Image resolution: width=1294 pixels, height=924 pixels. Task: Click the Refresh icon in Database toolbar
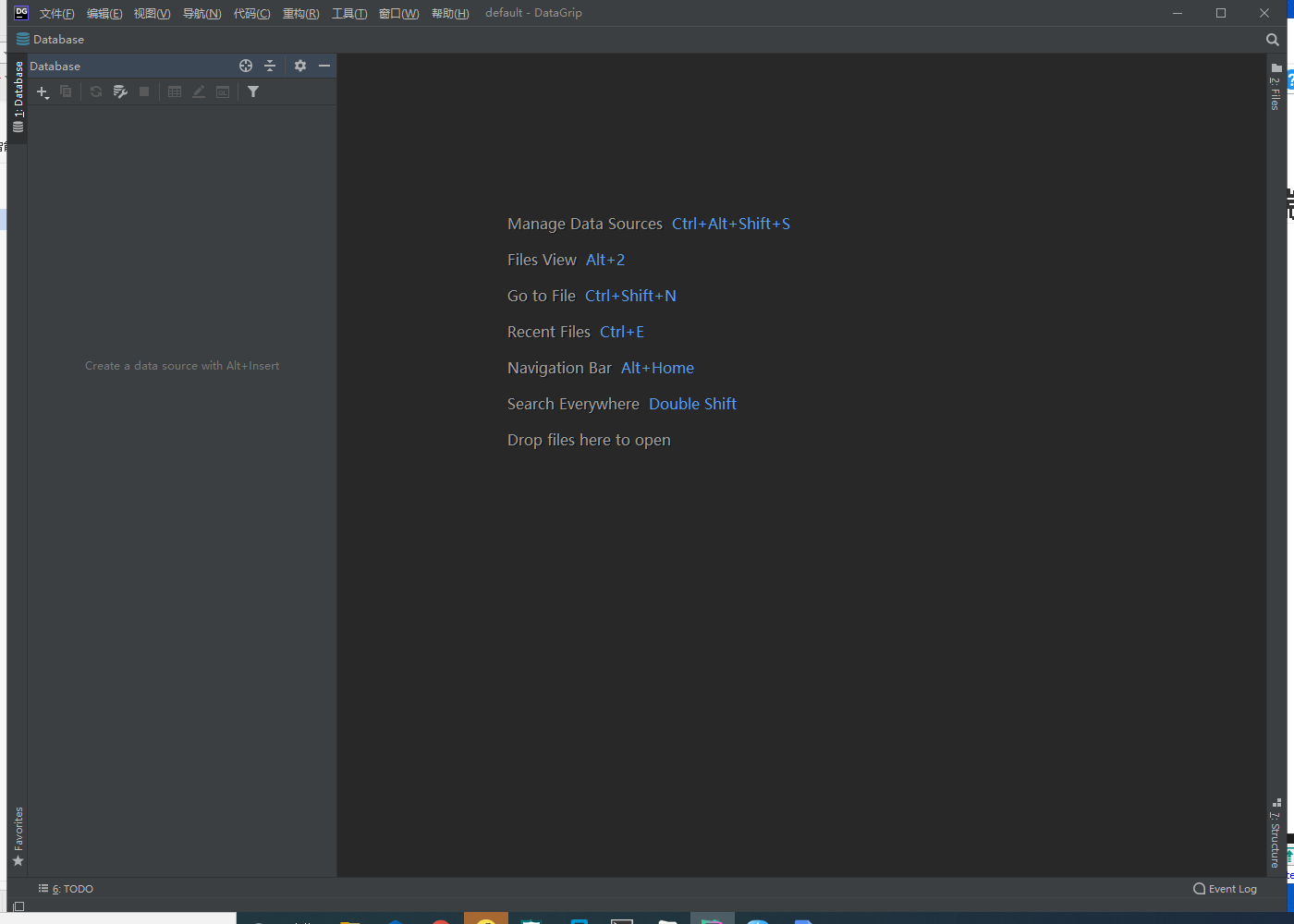pyautogui.click(x=96, y=91)
